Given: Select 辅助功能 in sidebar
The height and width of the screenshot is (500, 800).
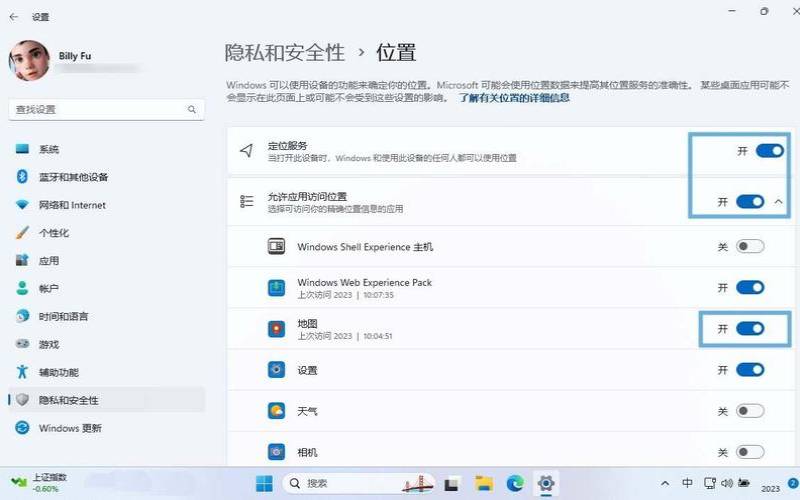Looking at the screenshot, I should (106, 372).
